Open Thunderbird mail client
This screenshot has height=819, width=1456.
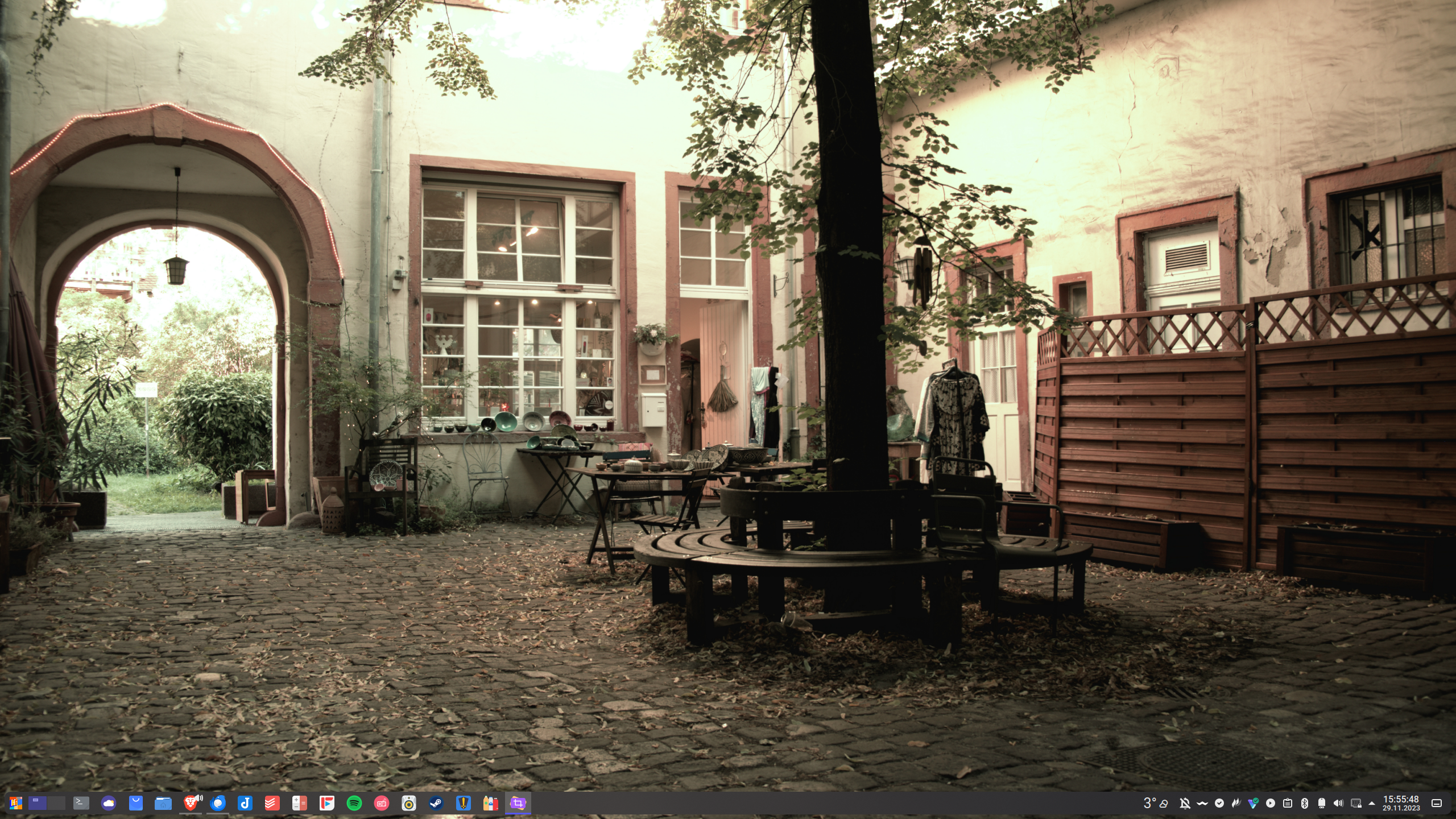pos(218,804)
